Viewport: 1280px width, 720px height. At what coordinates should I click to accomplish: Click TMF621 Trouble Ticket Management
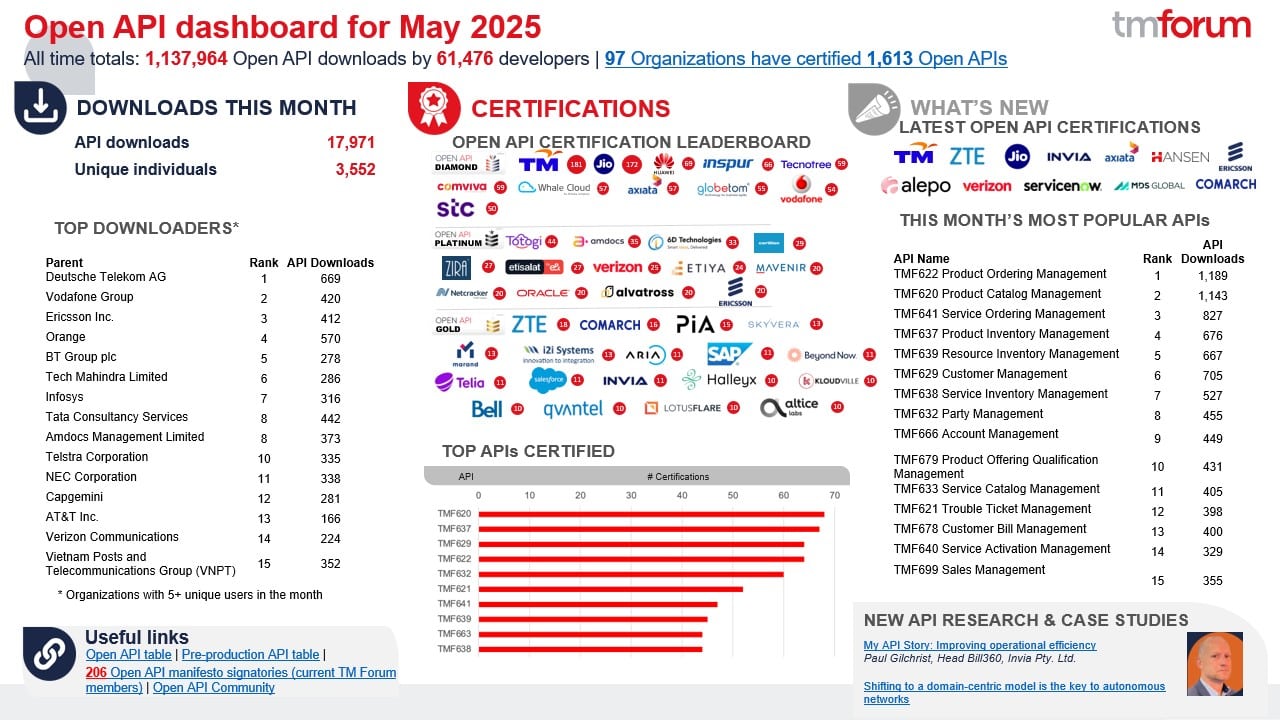992,509
